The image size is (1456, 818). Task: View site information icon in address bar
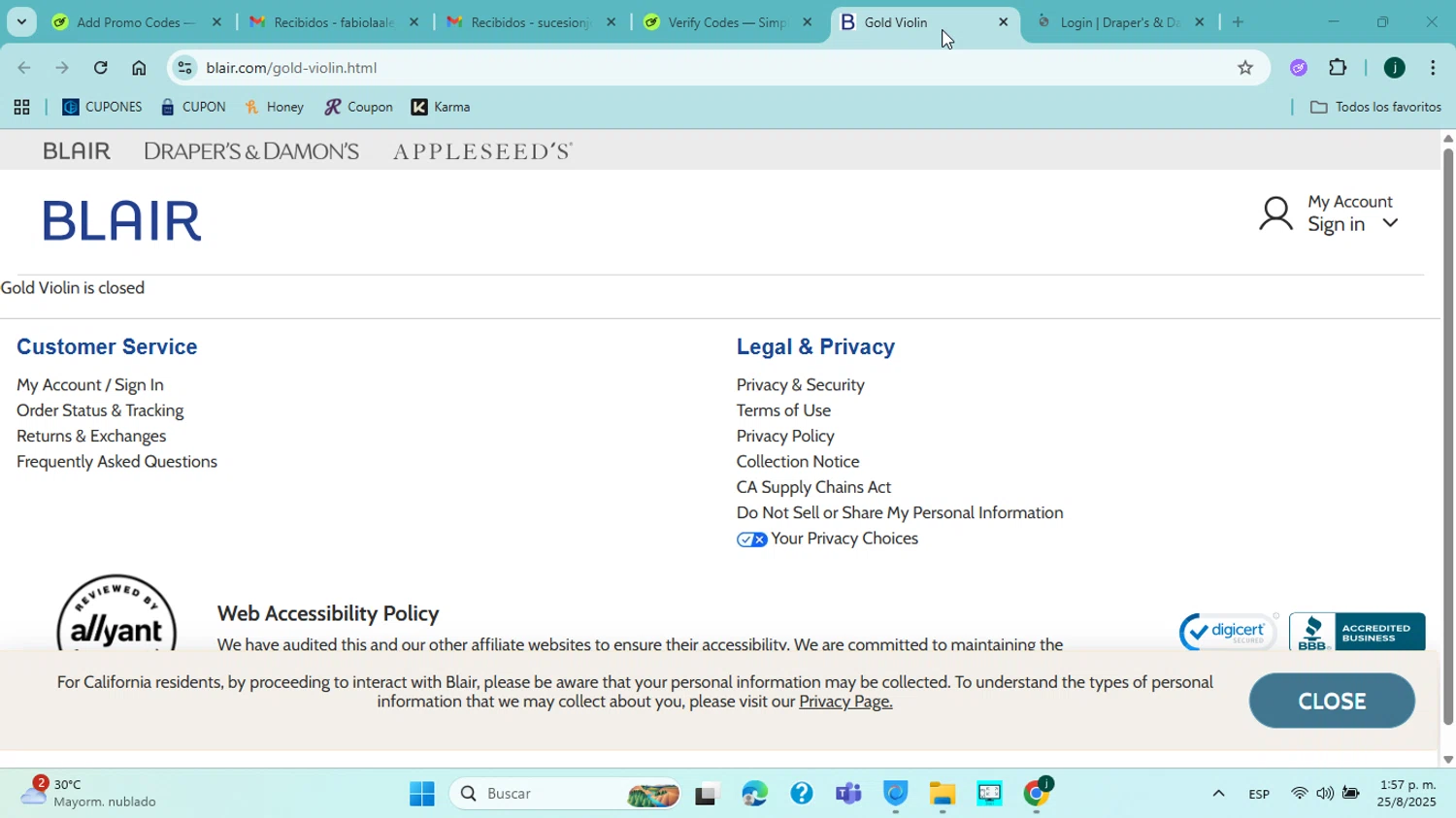tap(185, 68)
